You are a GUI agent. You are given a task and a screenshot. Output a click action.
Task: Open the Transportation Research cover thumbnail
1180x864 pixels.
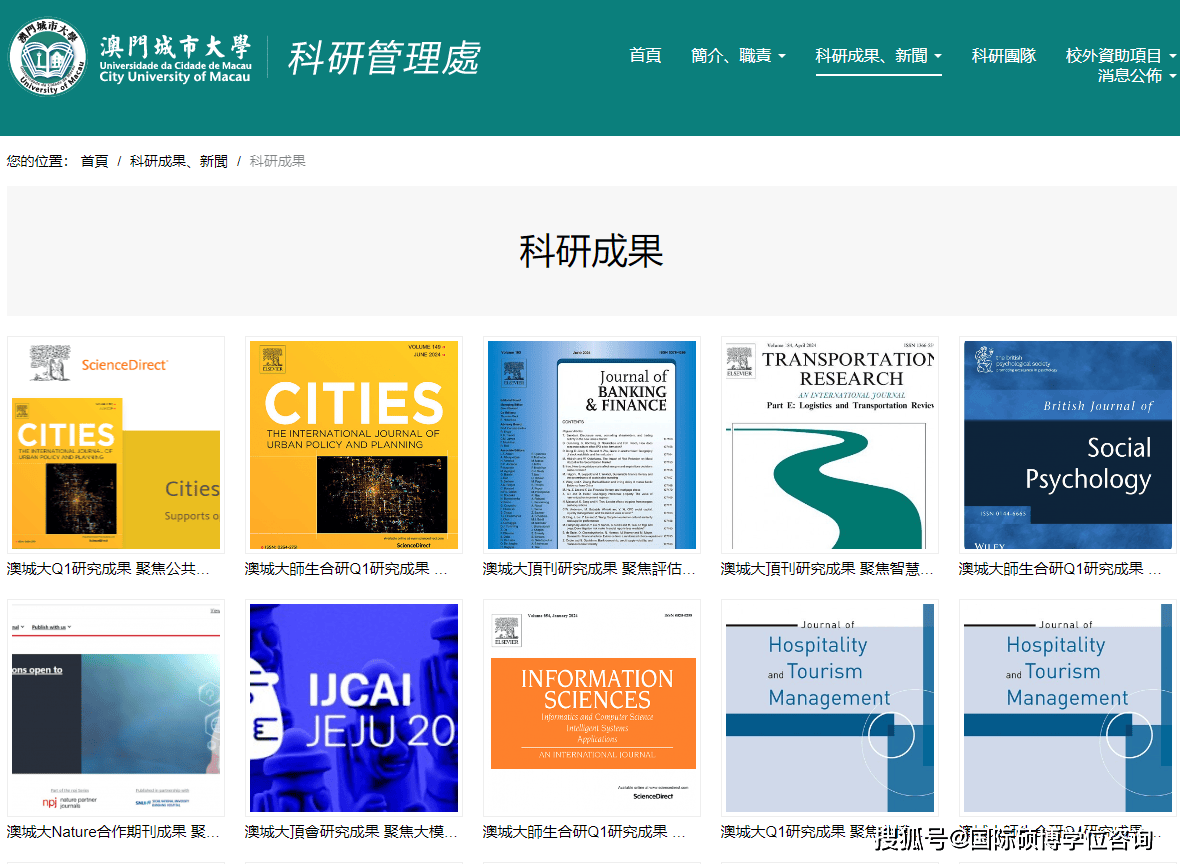click(829, 445)
